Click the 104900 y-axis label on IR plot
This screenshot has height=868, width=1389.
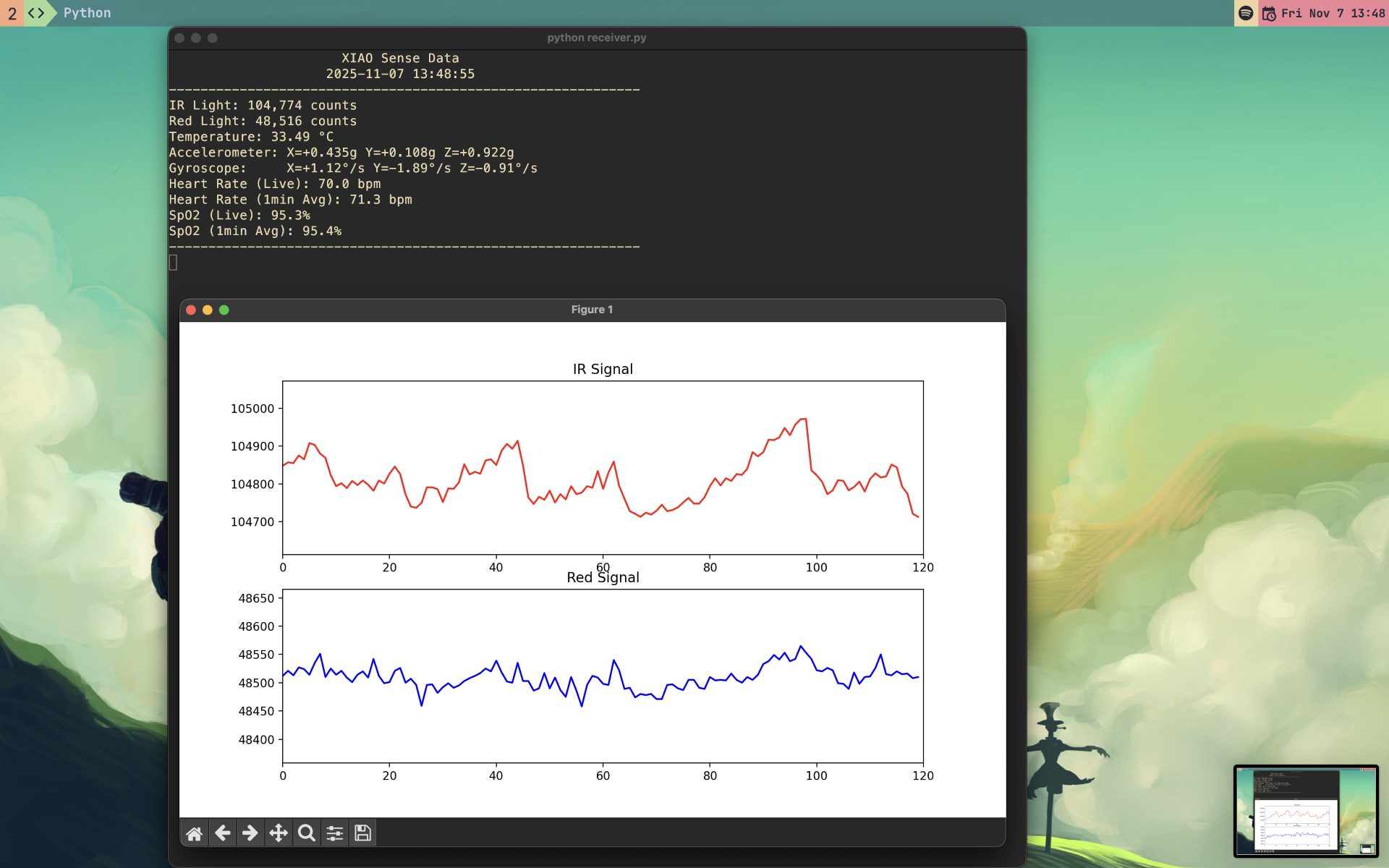[252, 446]
